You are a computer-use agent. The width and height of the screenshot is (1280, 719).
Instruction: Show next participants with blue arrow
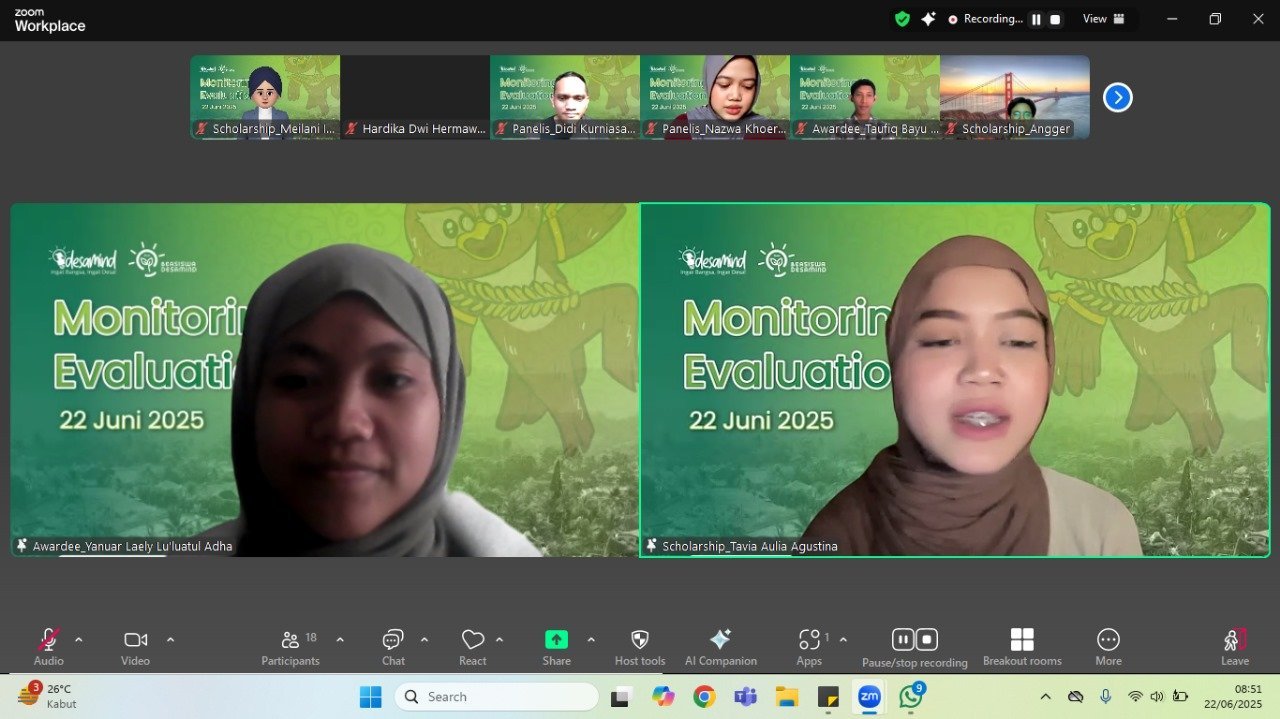[1117, 97]
